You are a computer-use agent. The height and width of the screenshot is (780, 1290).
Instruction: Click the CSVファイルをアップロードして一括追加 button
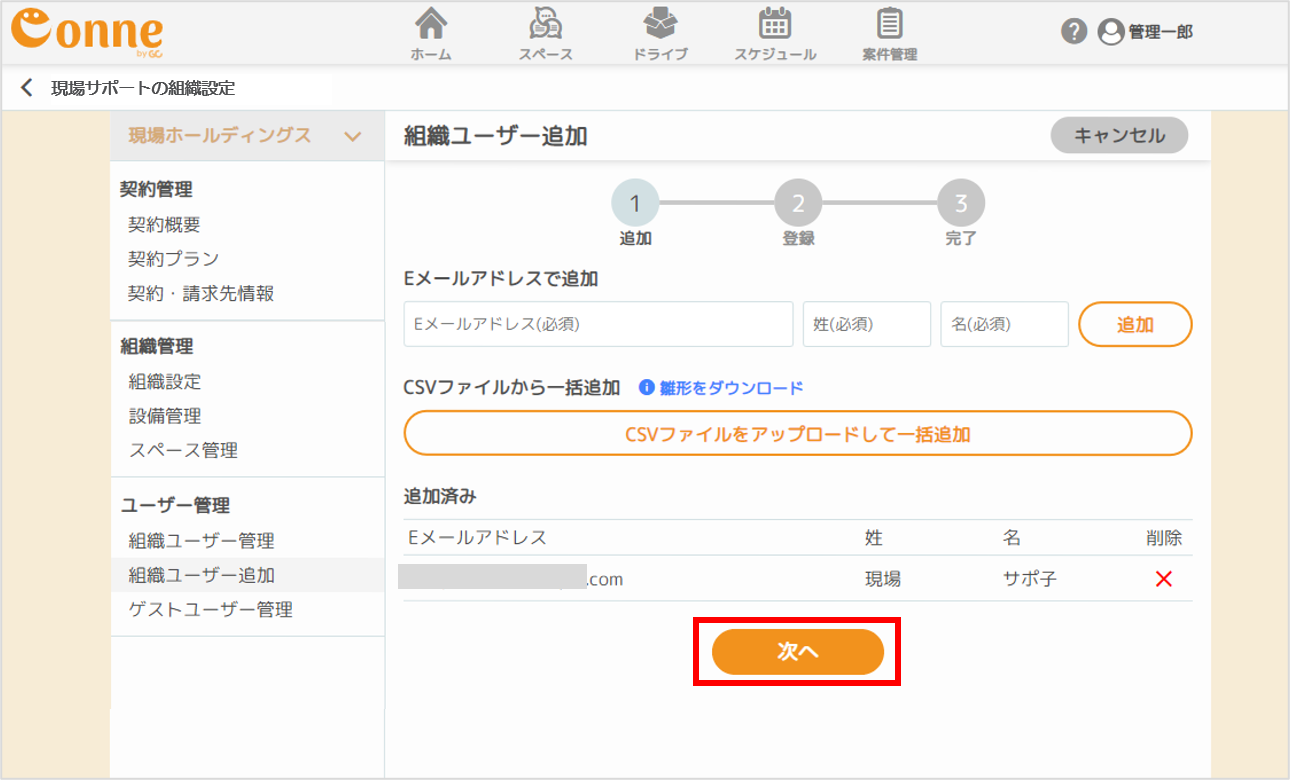(798, 434)
